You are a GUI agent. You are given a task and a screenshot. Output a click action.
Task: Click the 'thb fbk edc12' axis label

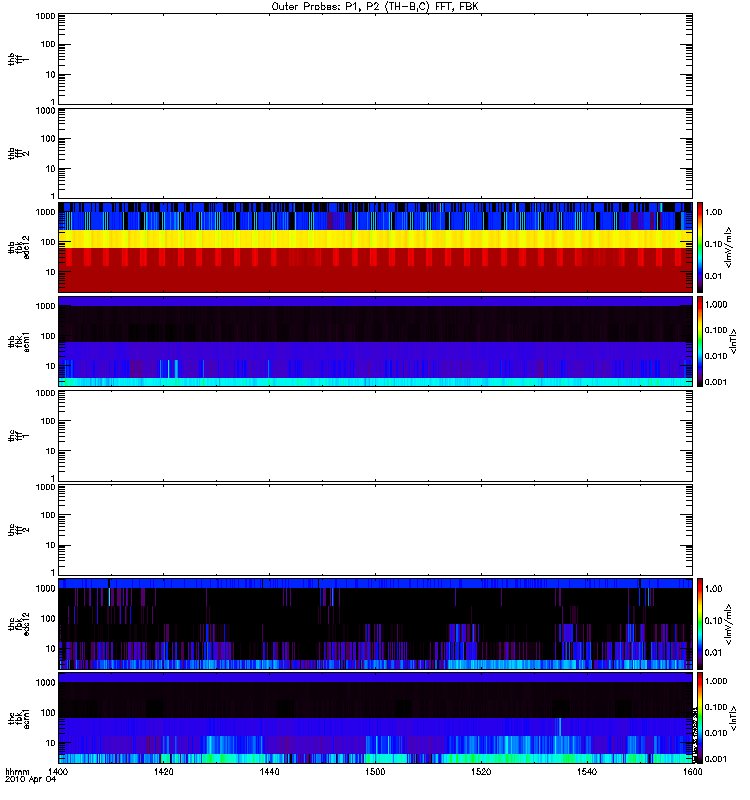pos(18,247)
